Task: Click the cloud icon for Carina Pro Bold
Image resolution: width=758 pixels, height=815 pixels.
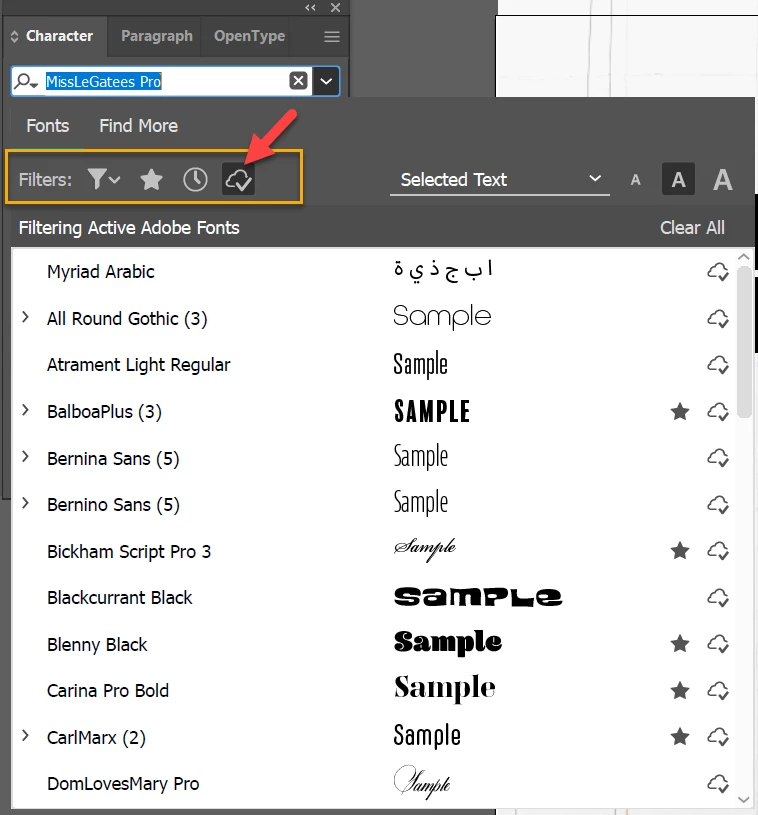Action: point(718,691)
